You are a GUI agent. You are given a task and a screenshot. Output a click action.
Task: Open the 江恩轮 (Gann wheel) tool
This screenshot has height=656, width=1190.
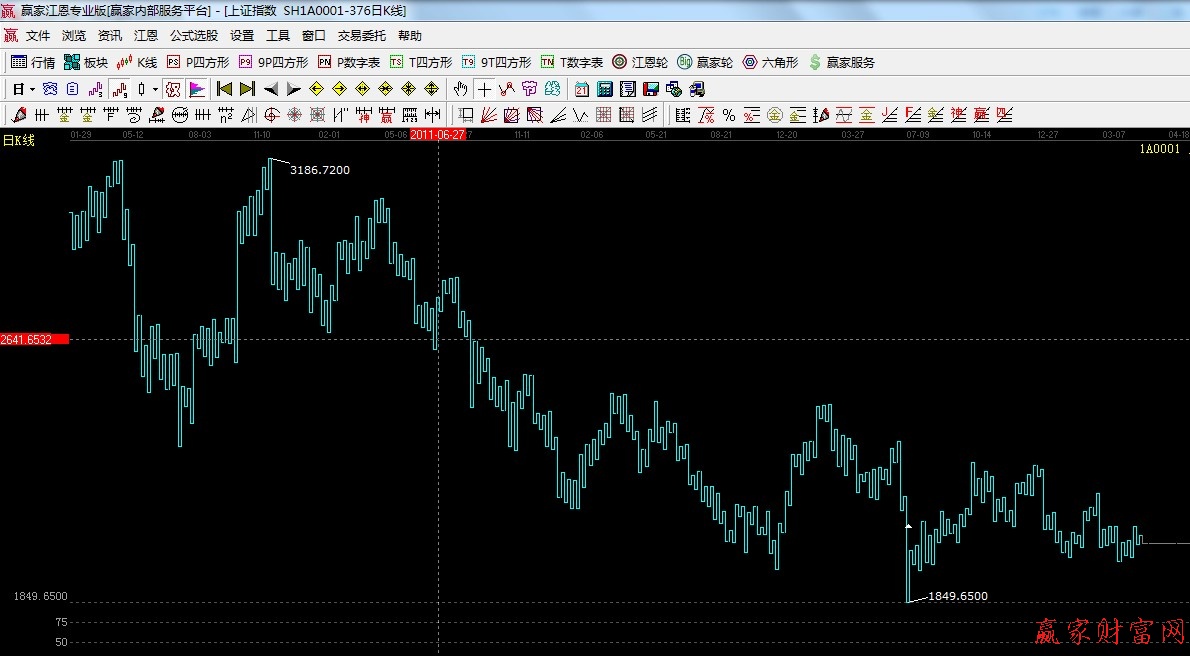point(640,62)
